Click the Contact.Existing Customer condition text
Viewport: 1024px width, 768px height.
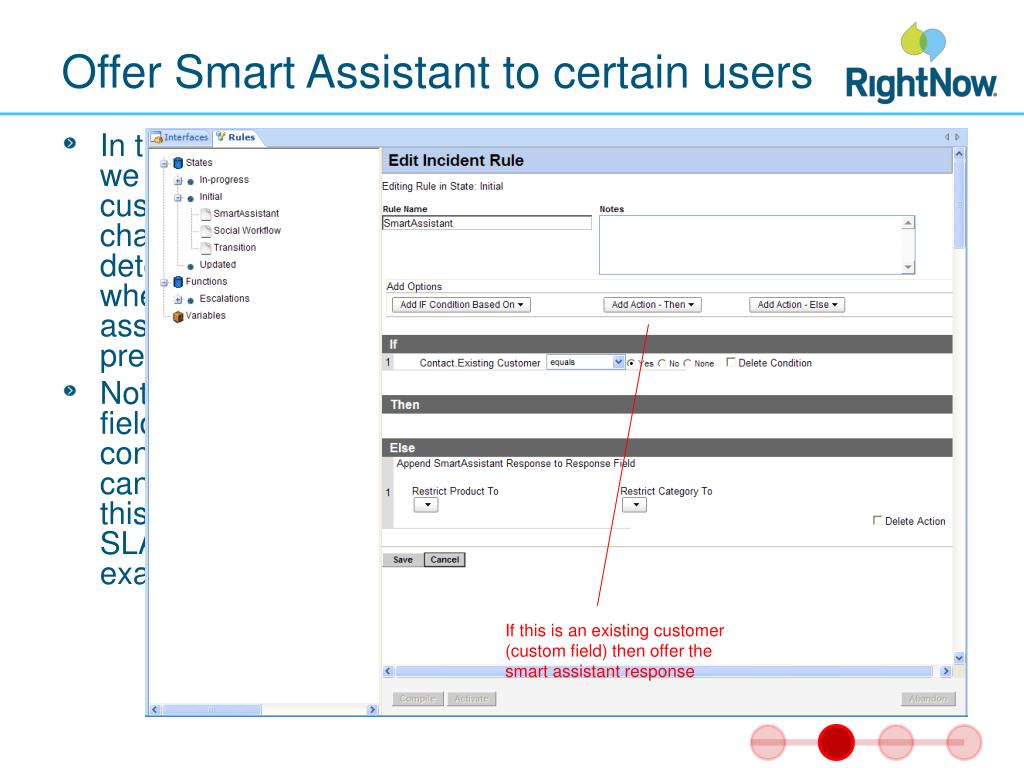click(480, 363)
